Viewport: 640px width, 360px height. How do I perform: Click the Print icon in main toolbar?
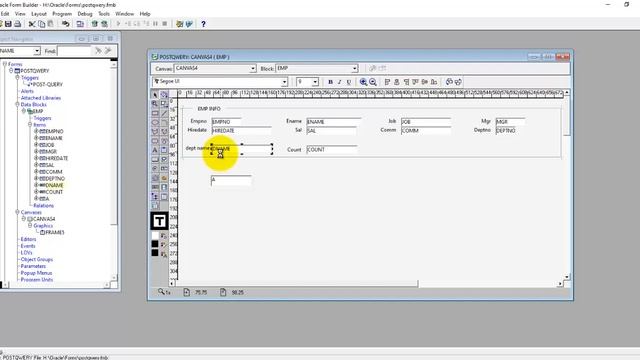pyautogui.click(x=18, y=24)
